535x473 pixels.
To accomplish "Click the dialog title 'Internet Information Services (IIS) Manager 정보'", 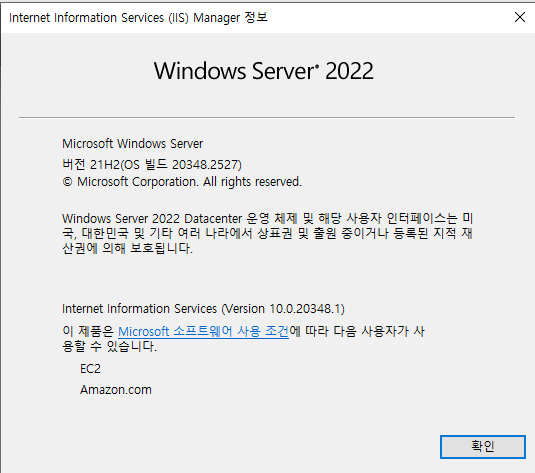I will click(138, 17).
